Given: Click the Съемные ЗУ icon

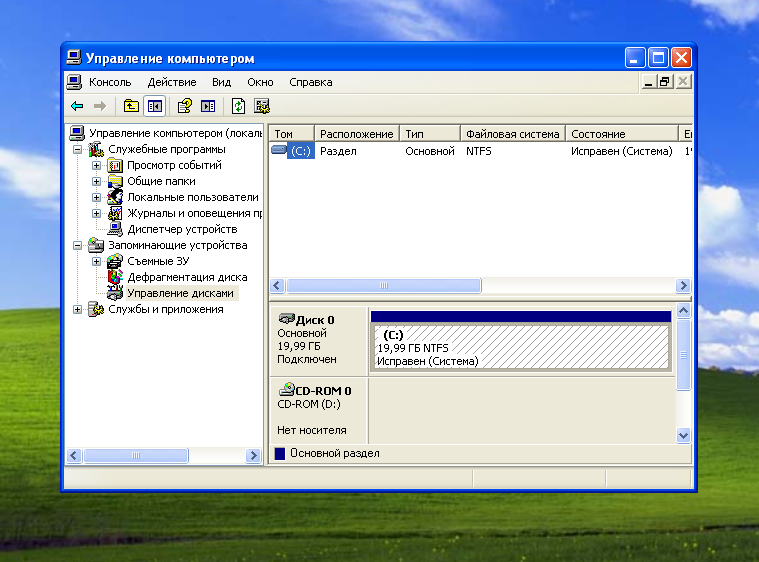Looking at the screenshot, I should pos(115,261).
